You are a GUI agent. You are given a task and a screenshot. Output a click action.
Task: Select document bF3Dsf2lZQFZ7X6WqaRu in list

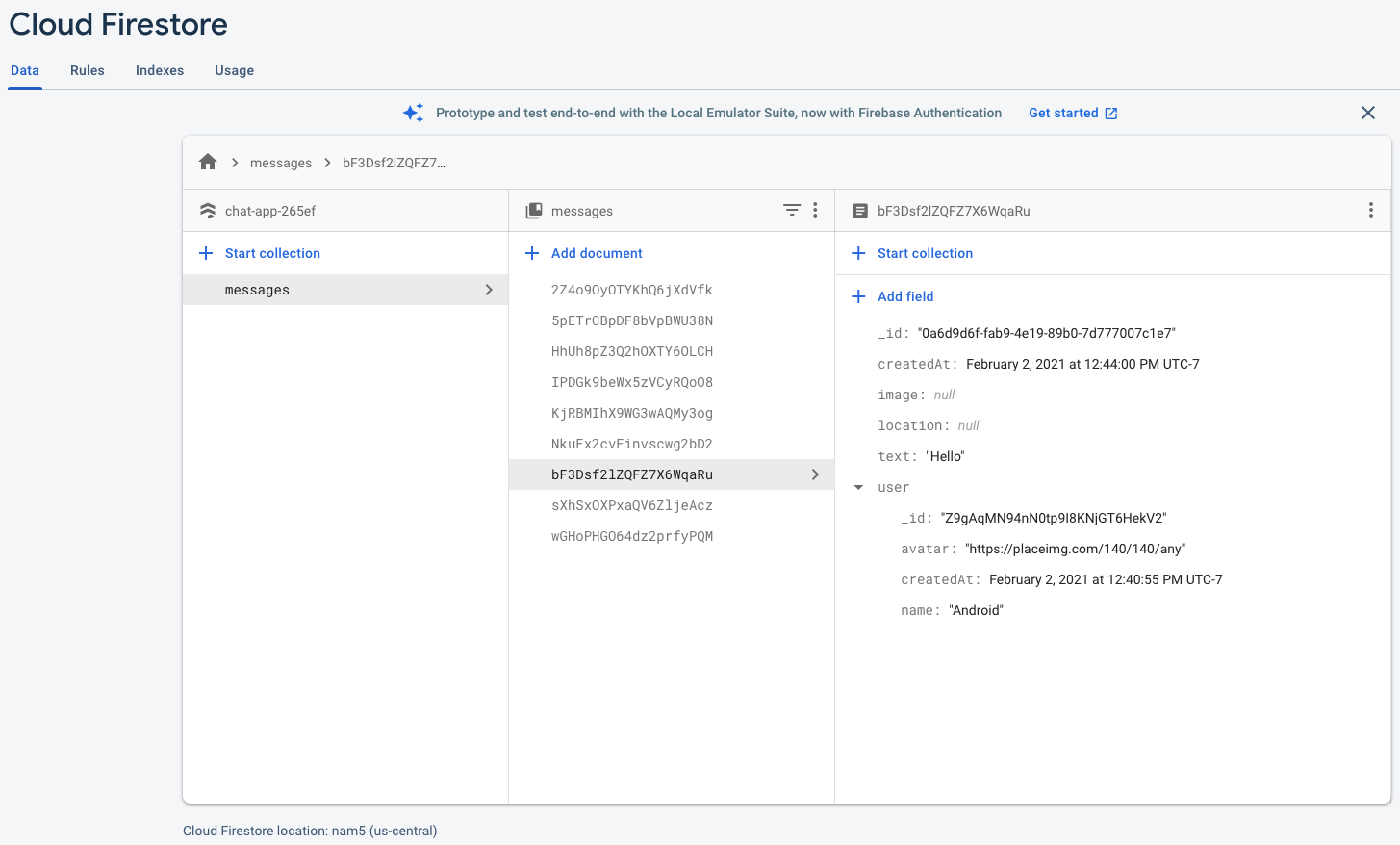coord(672,474)
